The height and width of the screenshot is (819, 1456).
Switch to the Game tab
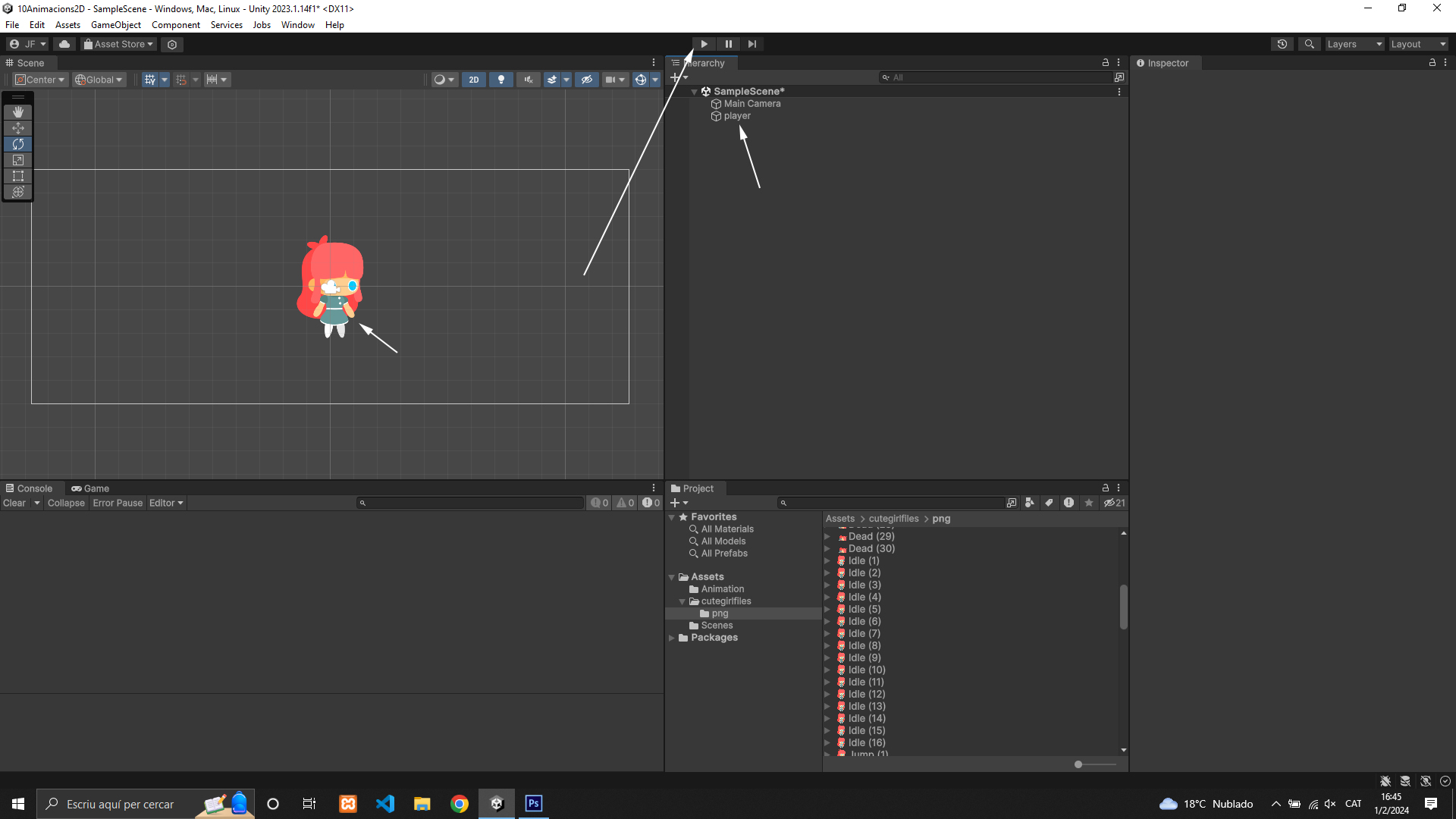point(90,488)
